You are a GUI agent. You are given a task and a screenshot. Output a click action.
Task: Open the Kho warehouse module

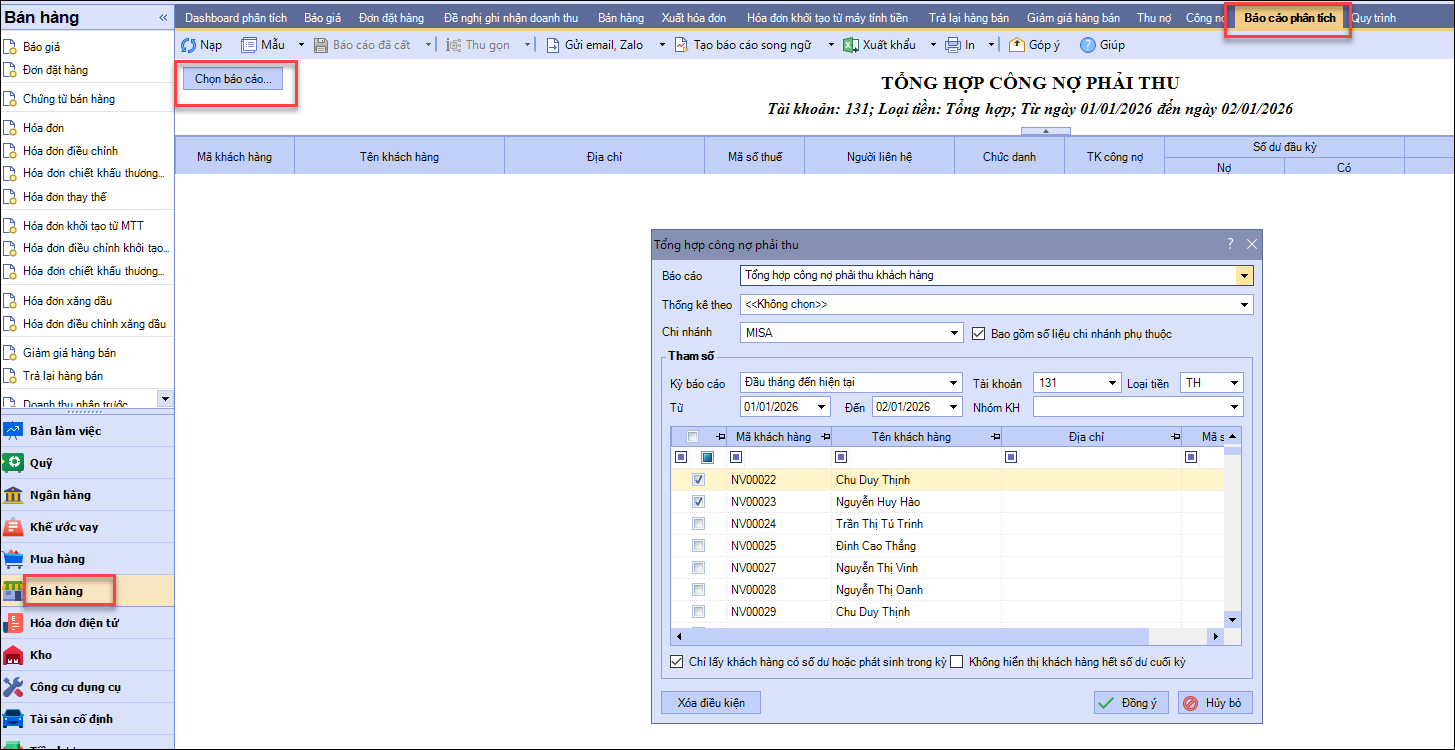click(41, 655)
